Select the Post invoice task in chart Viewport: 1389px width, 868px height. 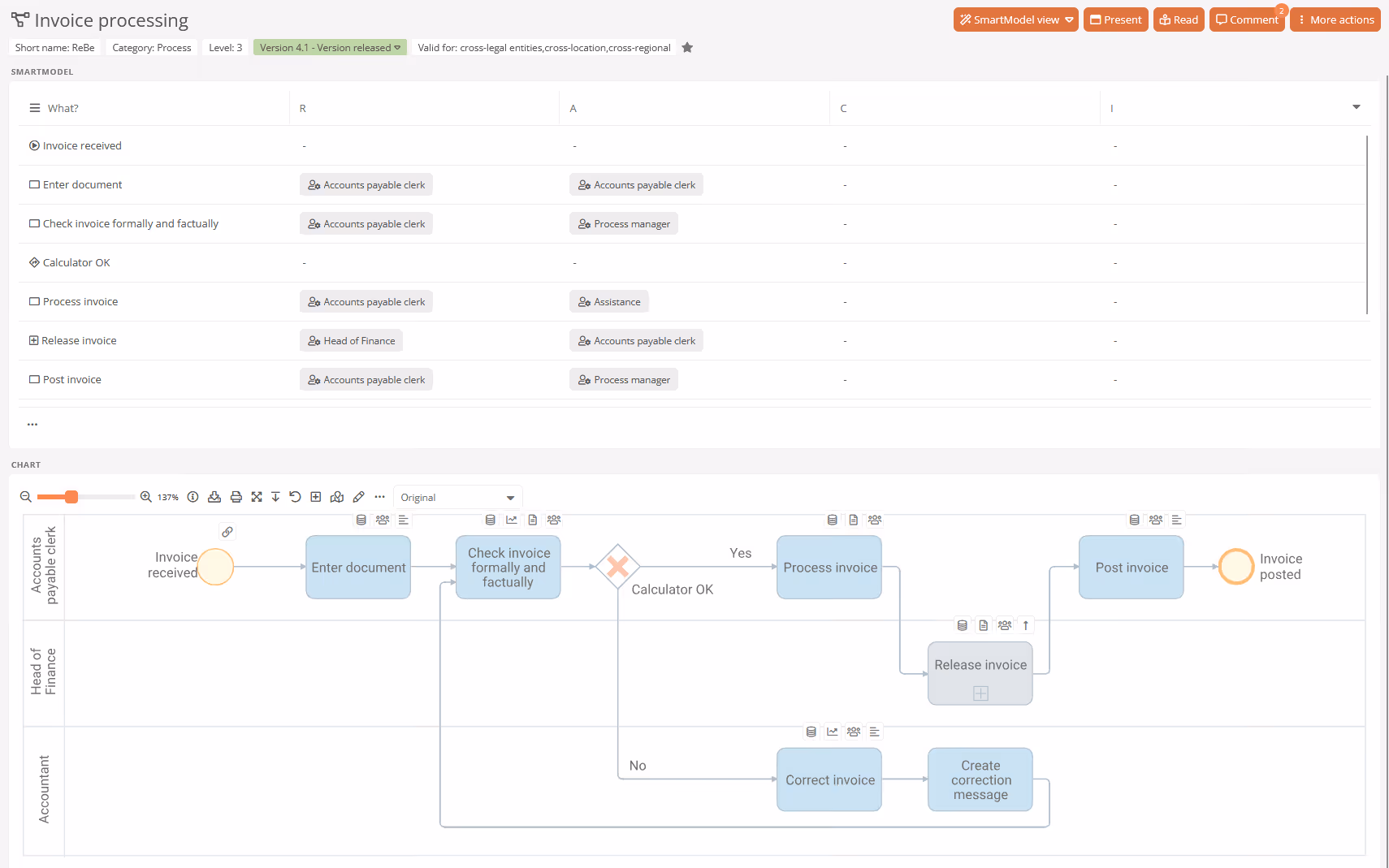(1132, 568)
